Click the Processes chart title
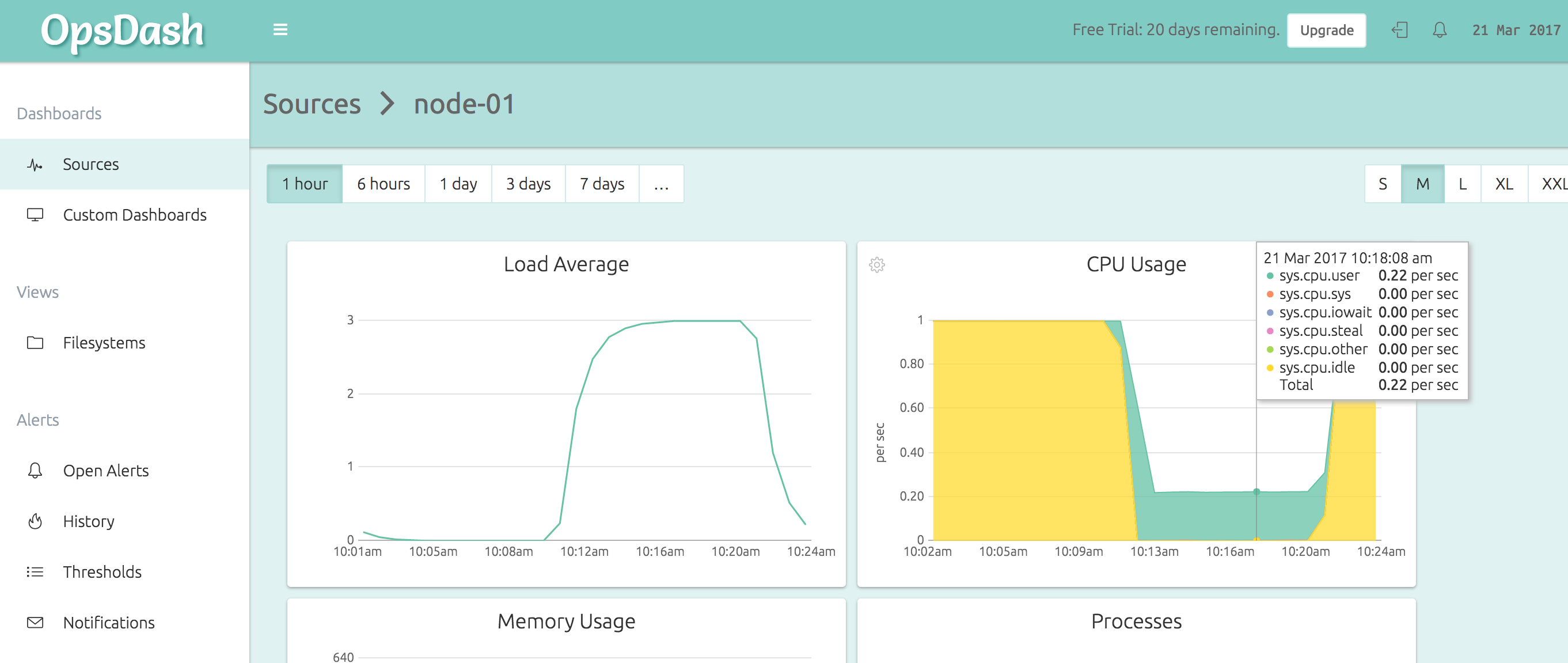Viewport: 1568px width, 663px height. point(1136,621)
